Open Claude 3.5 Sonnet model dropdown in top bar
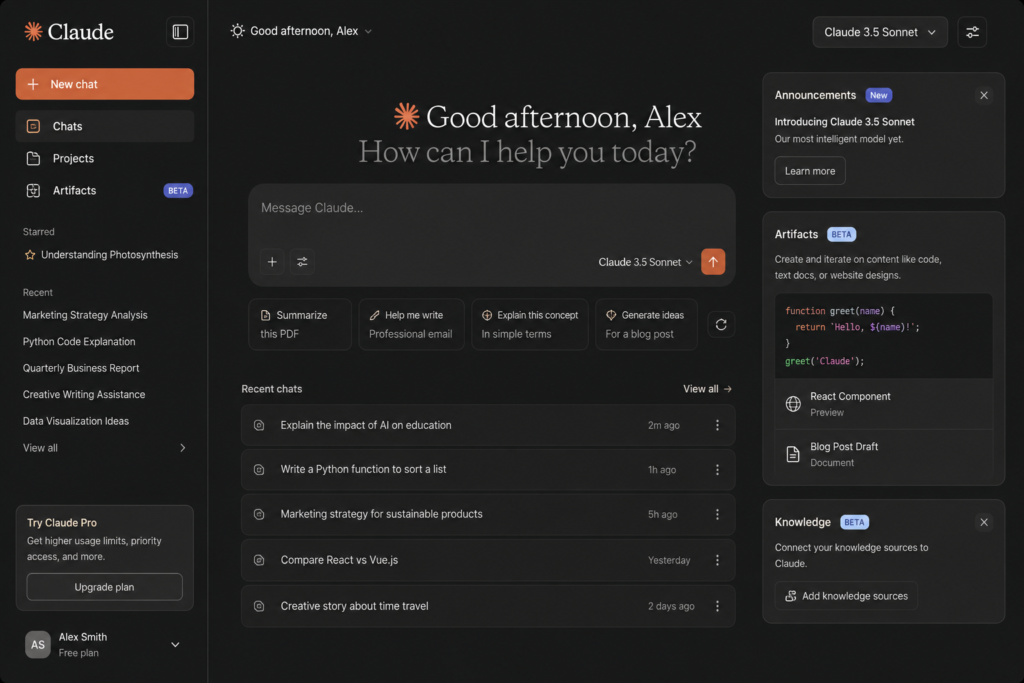 880,32
